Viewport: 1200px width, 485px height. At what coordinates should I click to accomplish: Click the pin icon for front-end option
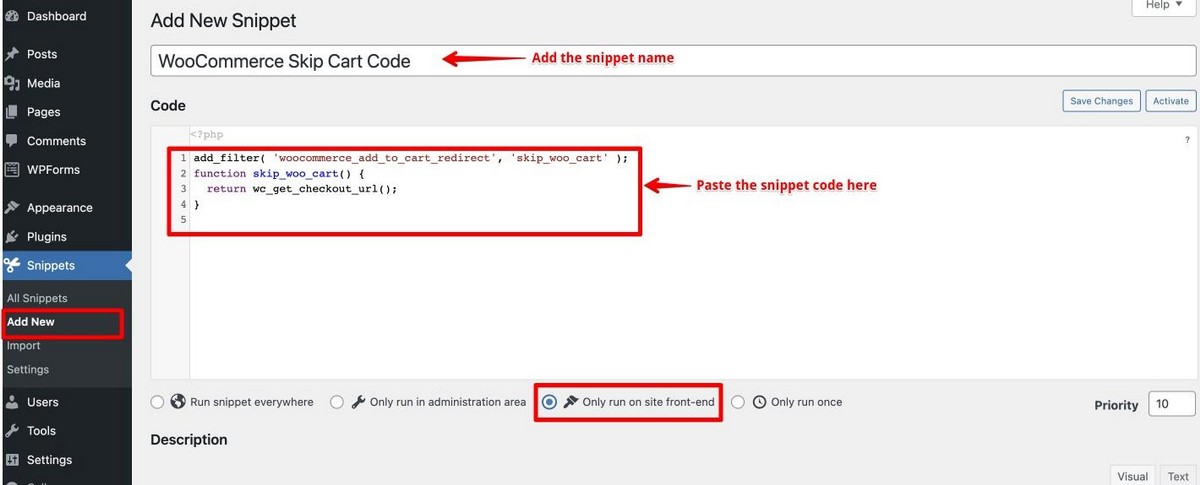click(x=571, y=402)
